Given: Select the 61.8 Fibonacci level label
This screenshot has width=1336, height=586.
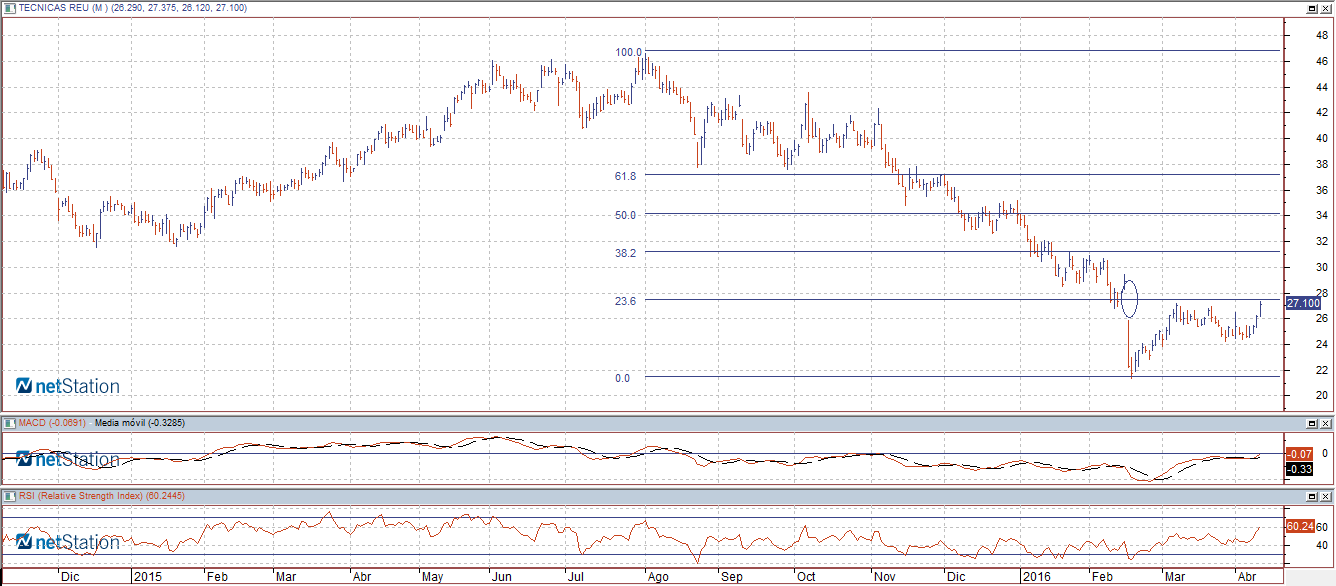Looking at the screenshot, I should (626, 175).
